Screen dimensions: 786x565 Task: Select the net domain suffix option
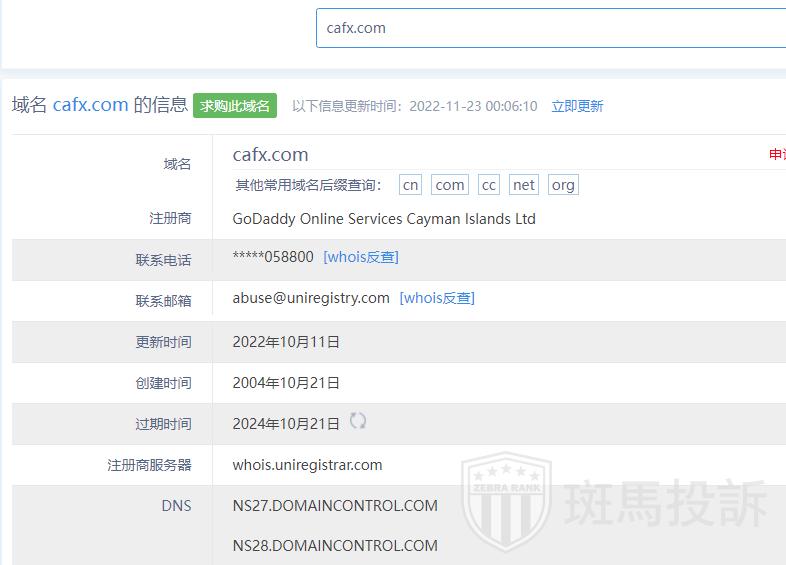pos(524,185)
